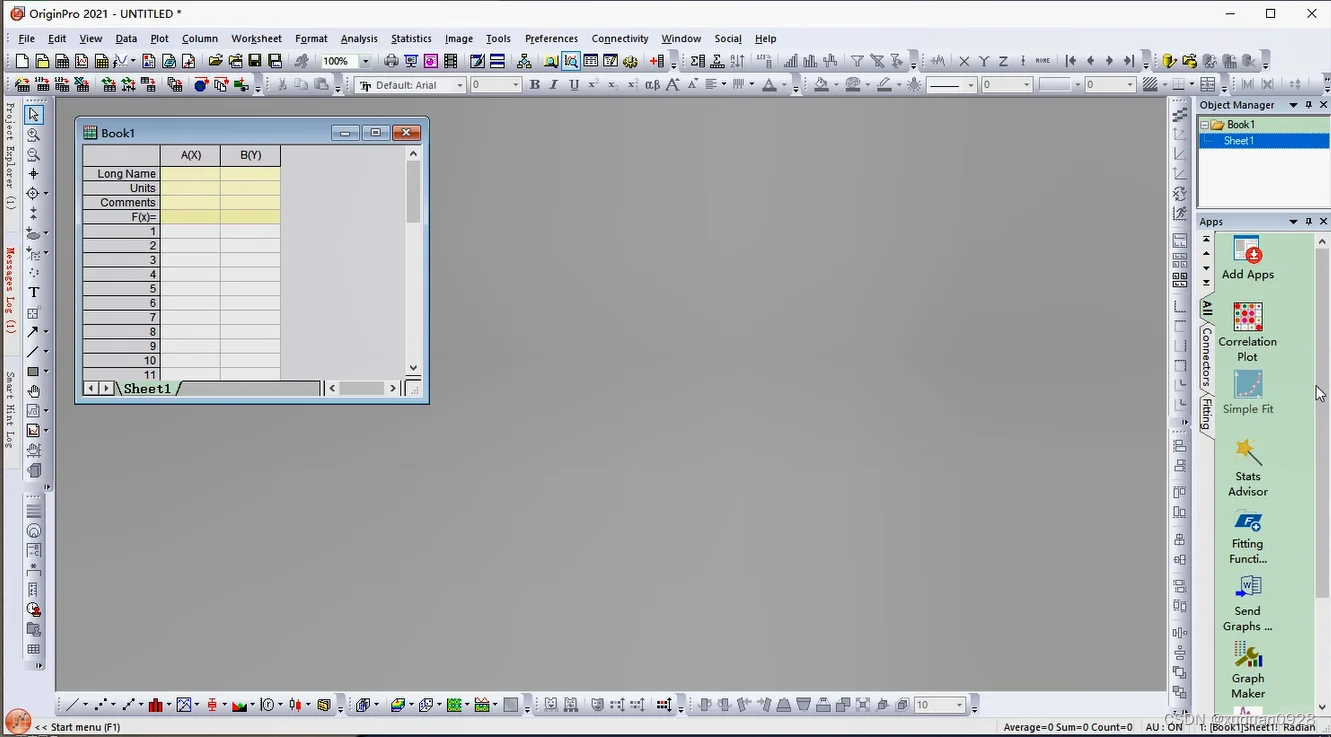Click the Save Project floppy disk icon
This screenshot has height=737, width=1331.
(255, 62)
